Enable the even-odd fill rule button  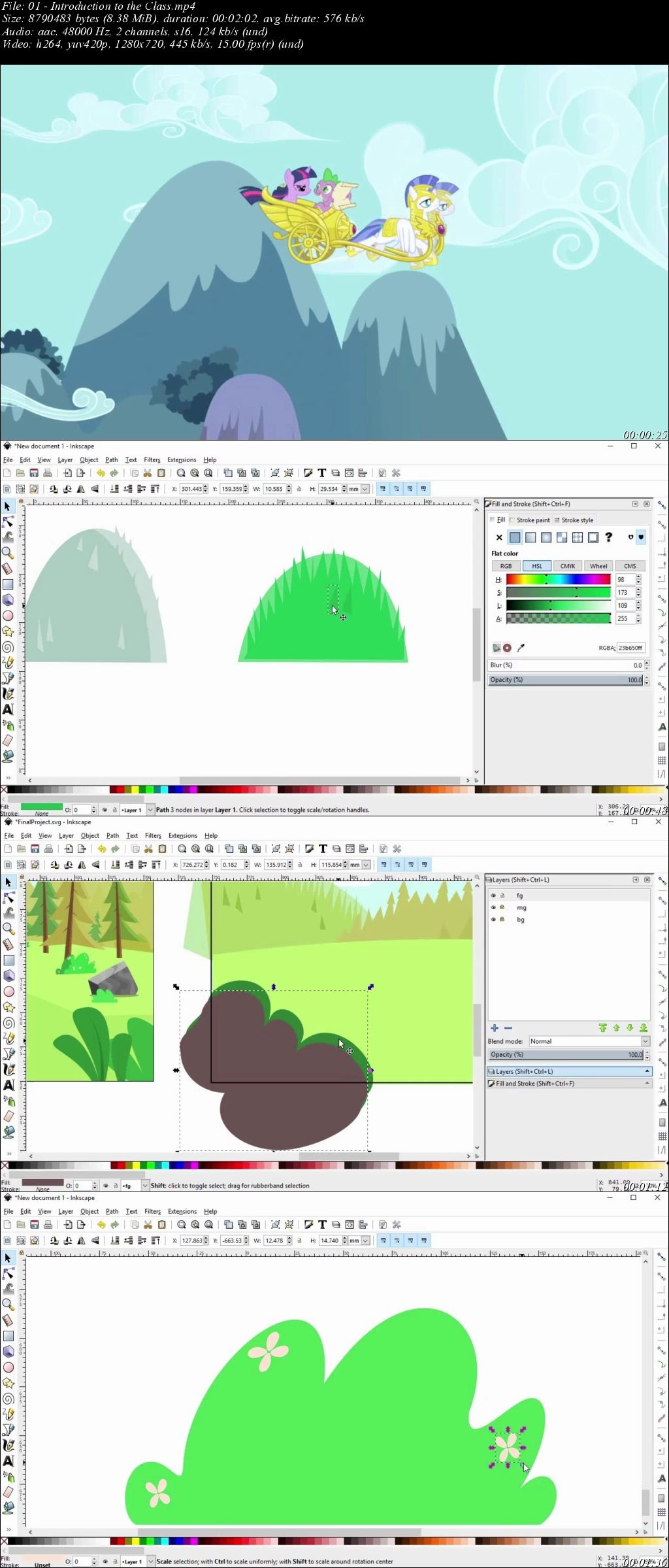[630, 537]
